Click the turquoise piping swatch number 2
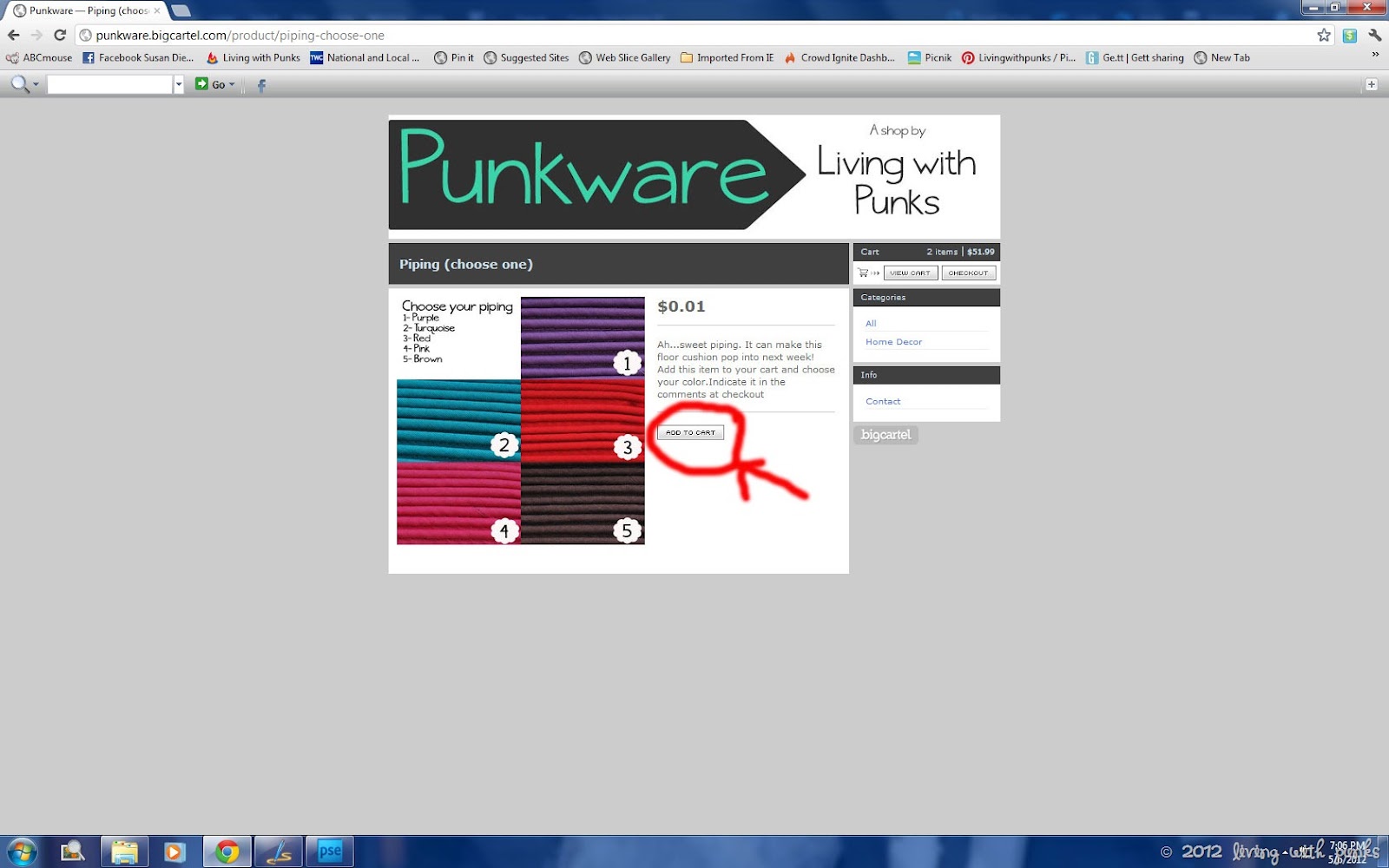This screenshot has height=868, width=1389. pos(458,421)
